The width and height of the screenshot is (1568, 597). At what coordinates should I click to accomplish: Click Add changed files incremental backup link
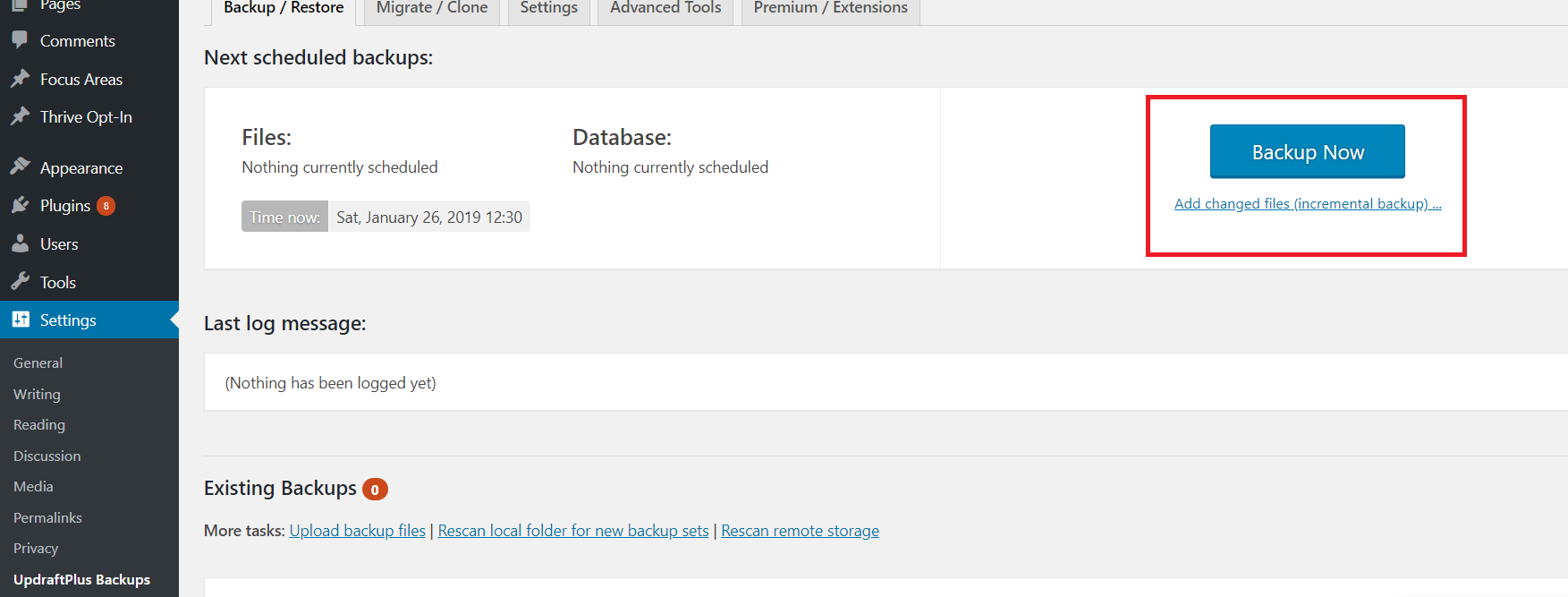point(1308,204)
